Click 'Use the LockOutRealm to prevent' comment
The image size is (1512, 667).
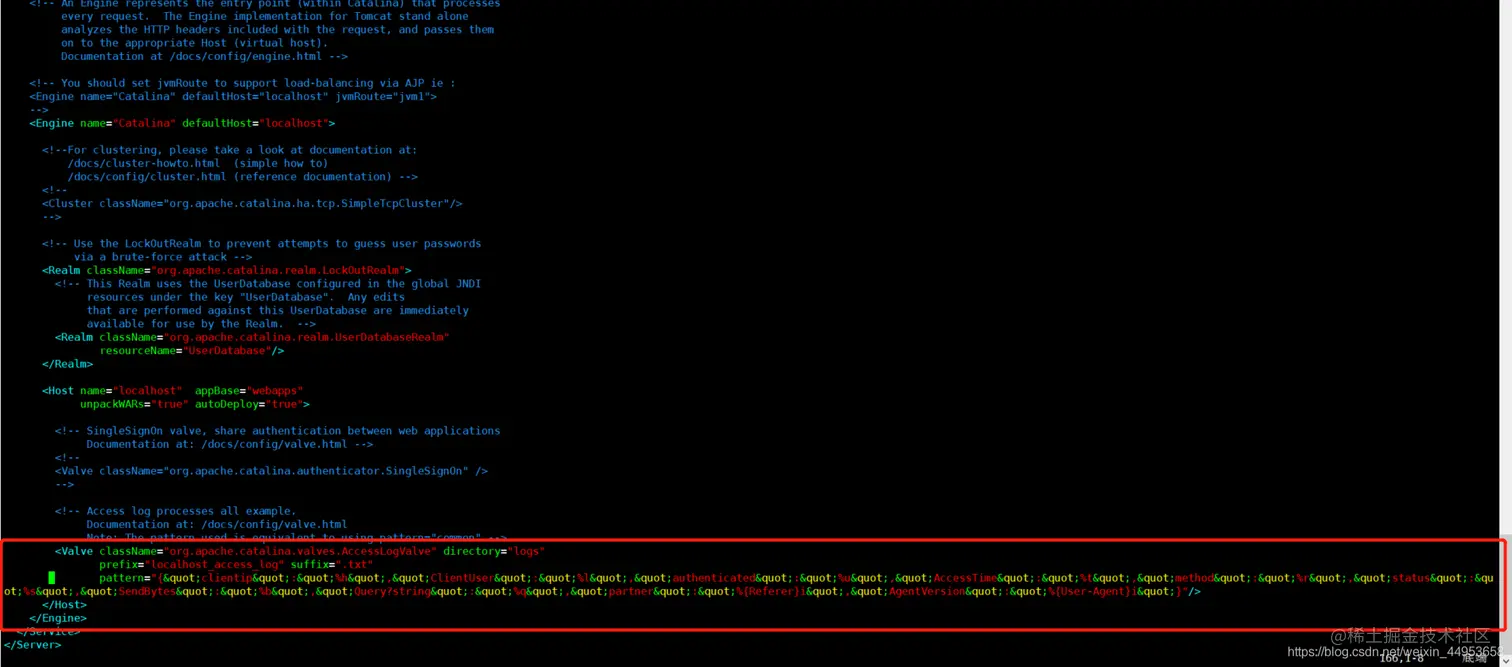(x=175, y=243)
